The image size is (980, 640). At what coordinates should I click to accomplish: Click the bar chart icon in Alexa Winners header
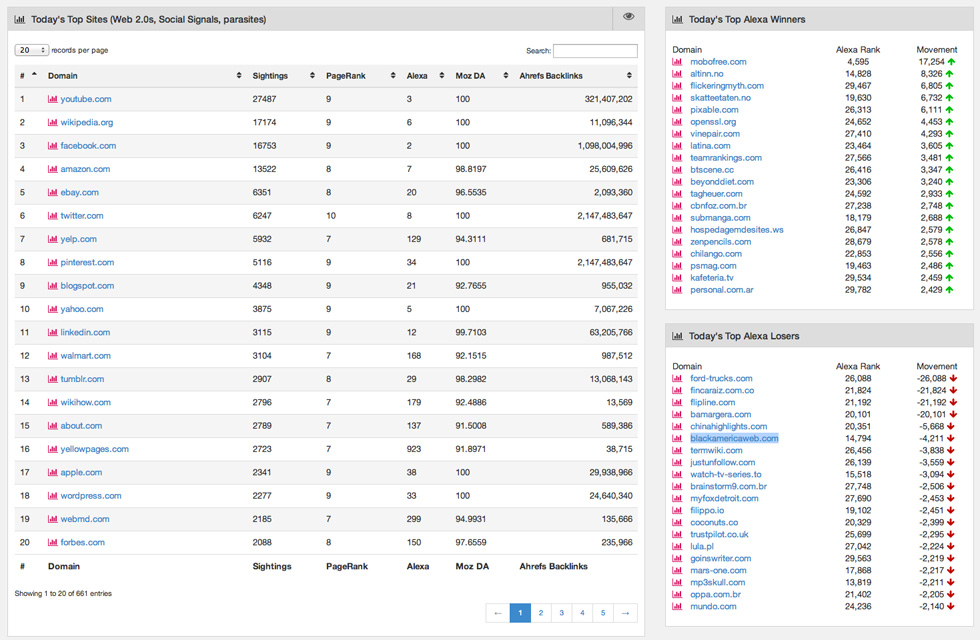[678, 19]
